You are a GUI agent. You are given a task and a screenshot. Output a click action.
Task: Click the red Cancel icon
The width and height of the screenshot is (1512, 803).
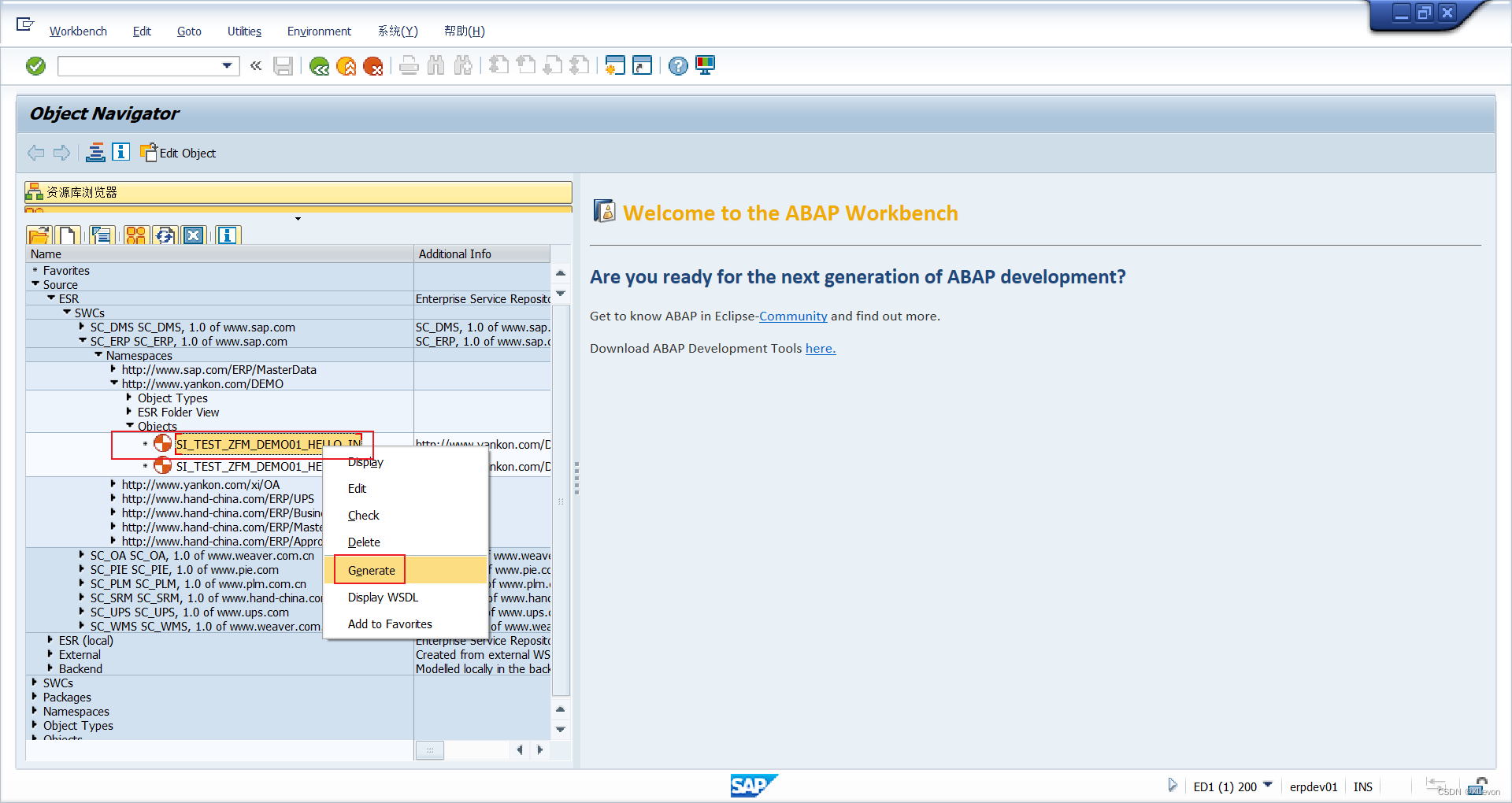[x=373, y=66]
